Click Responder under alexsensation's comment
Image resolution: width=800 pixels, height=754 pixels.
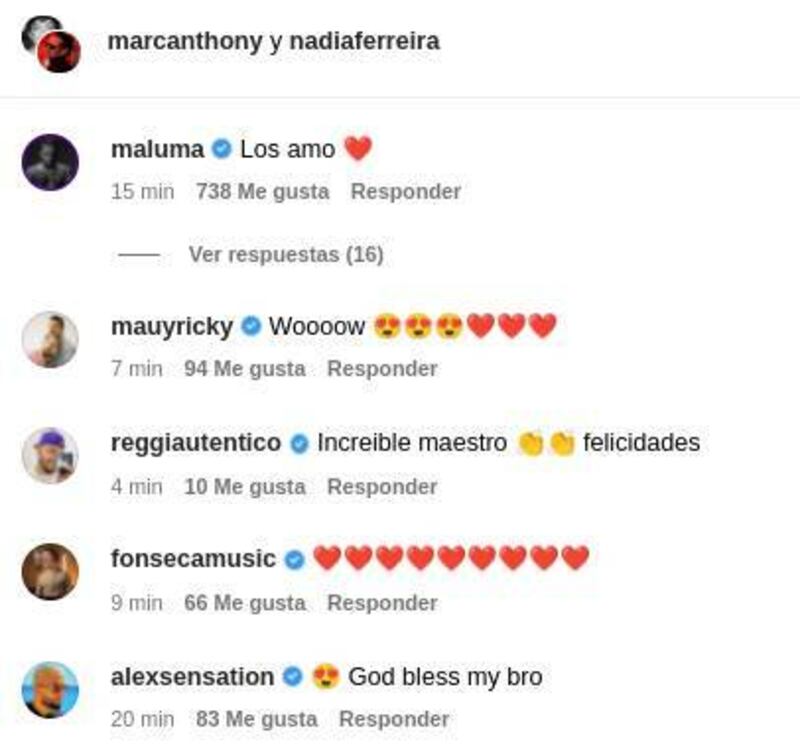coord(394,719)
